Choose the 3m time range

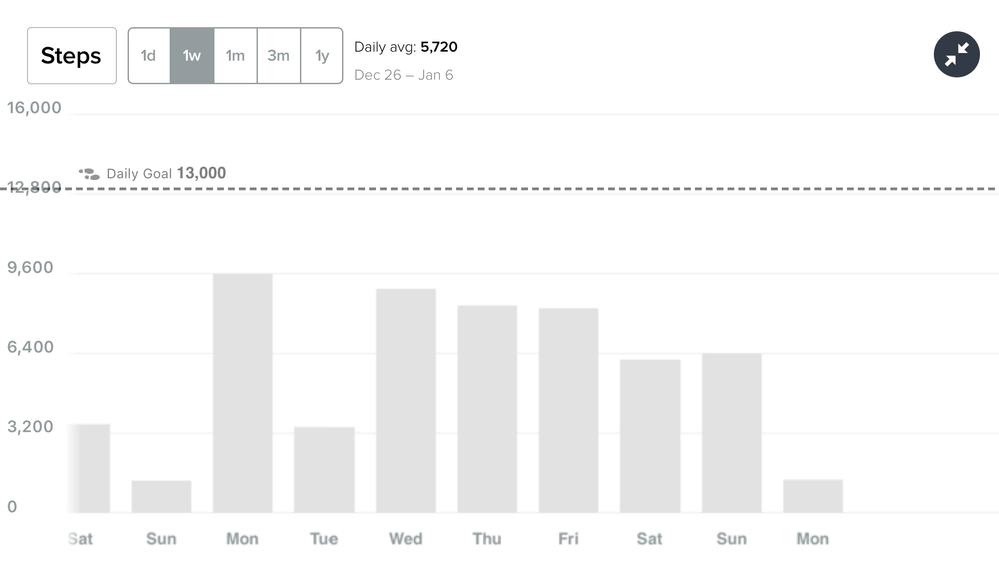[x=278, y=56]
